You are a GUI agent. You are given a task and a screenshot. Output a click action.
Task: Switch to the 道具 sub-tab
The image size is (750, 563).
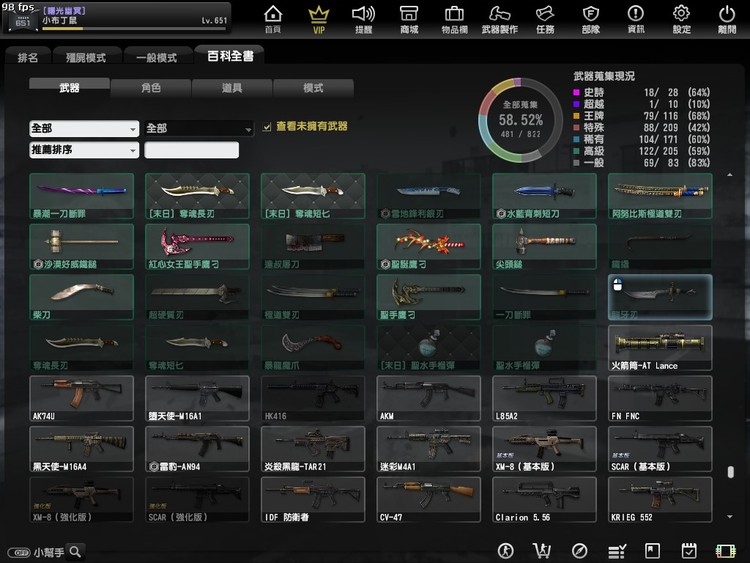(232, 88)
